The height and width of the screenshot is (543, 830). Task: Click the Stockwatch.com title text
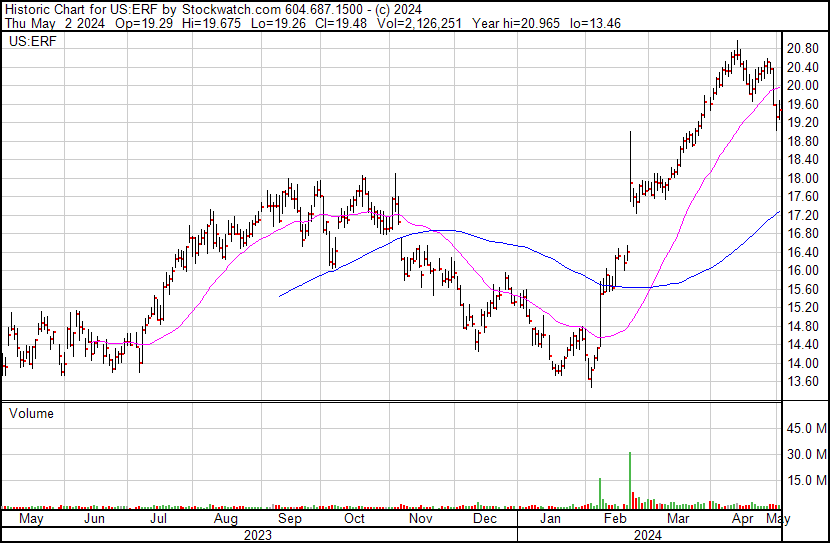(x=231, y=10)
